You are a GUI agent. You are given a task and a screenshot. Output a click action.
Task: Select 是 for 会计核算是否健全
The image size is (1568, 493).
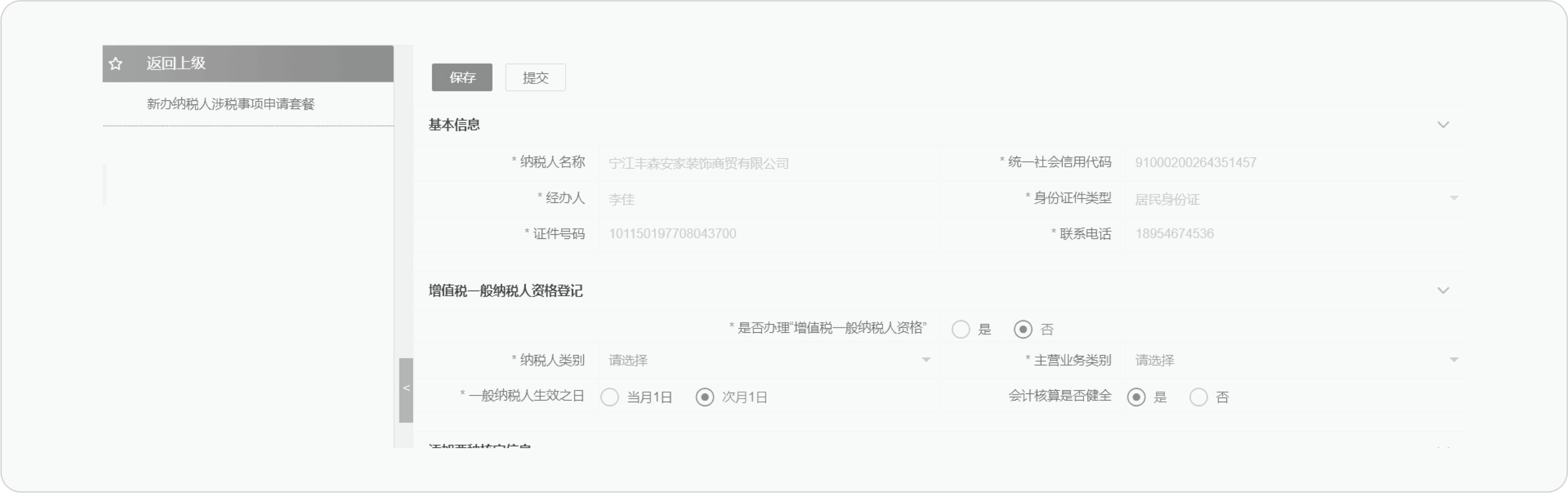point(1136,397)
